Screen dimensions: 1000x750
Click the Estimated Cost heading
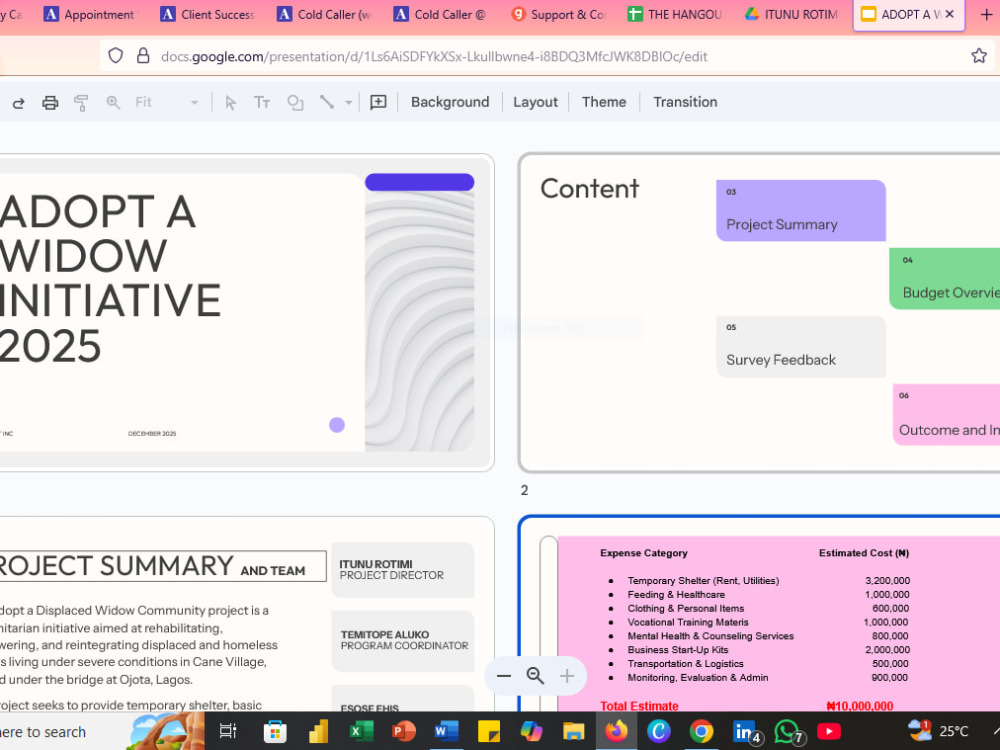click(x=864, y=553)
